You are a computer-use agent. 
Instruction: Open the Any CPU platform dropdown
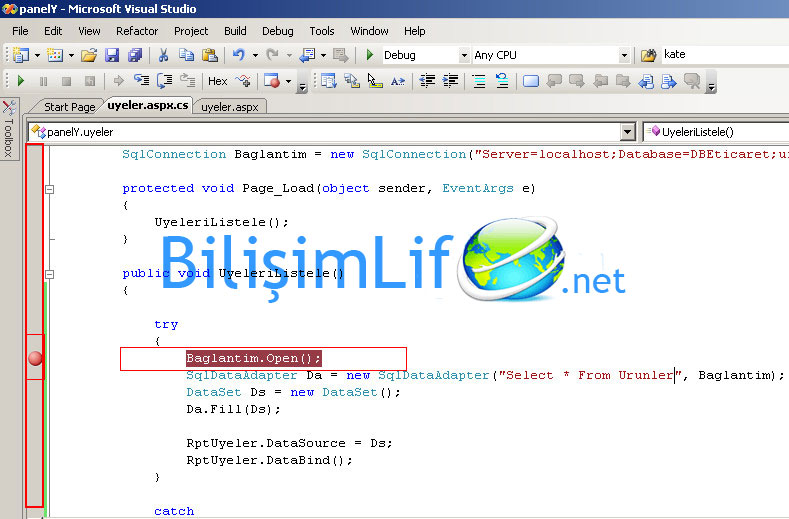point(624,55)
